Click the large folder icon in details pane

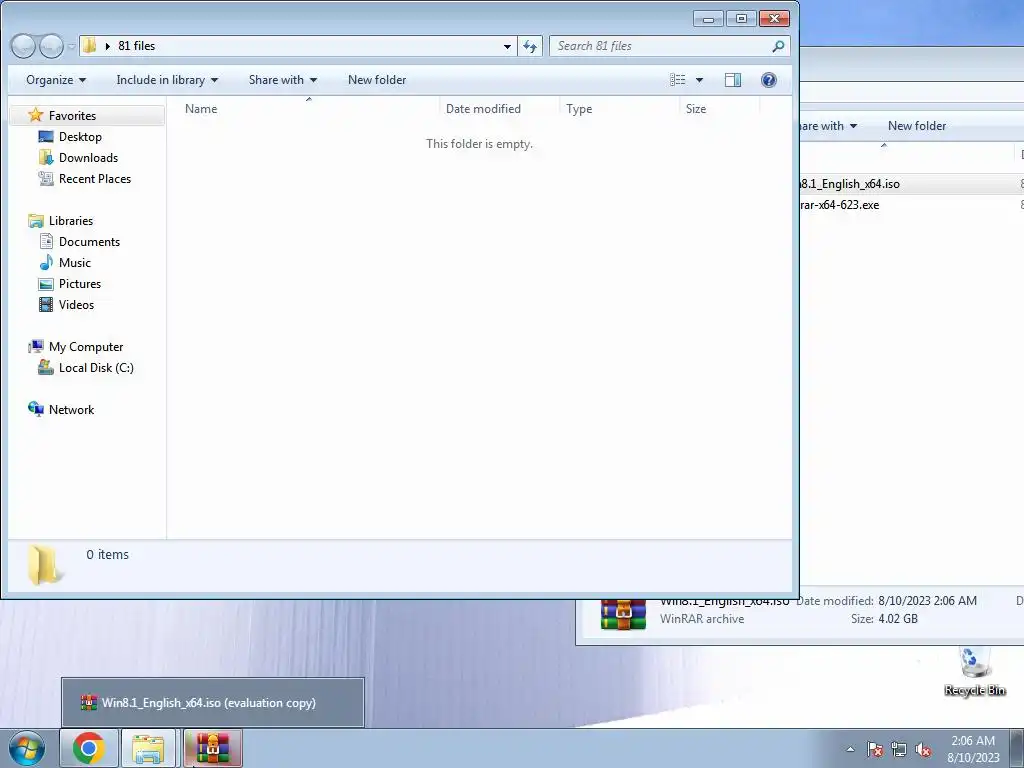click(44, 564)
